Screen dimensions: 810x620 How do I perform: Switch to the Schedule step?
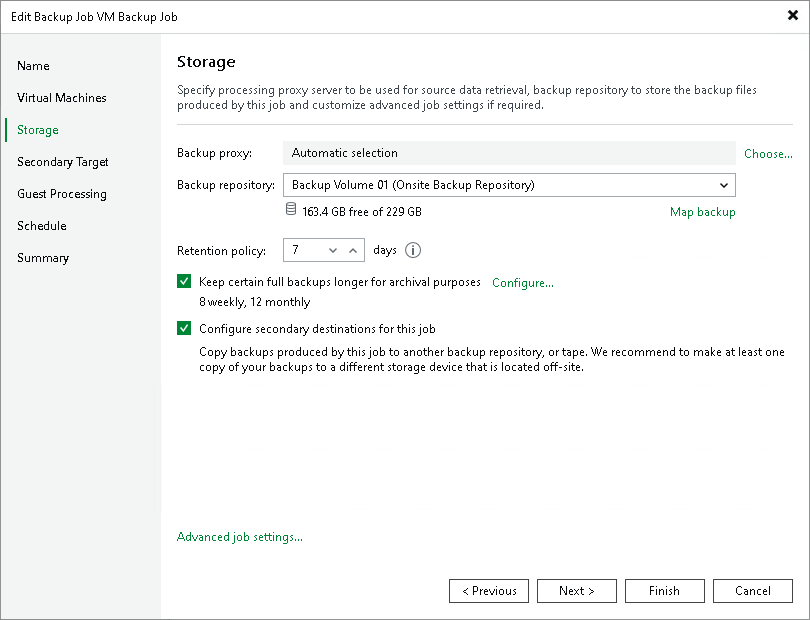41,225
